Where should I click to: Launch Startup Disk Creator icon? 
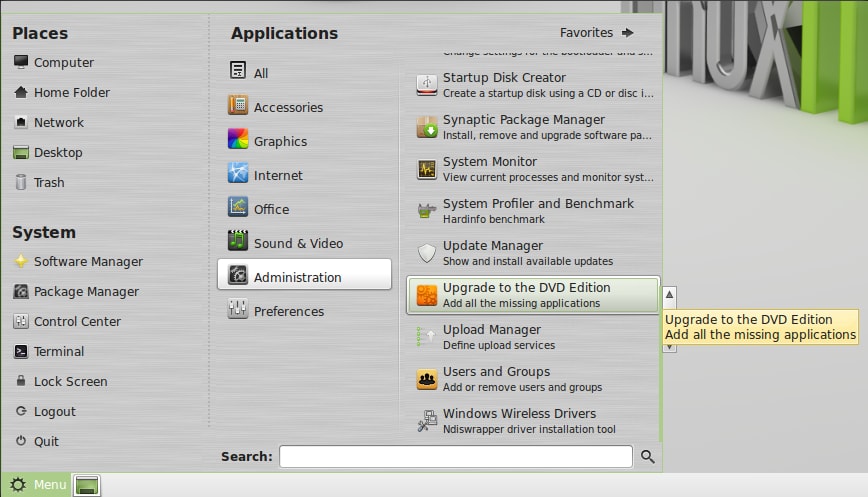click(427, 85)
